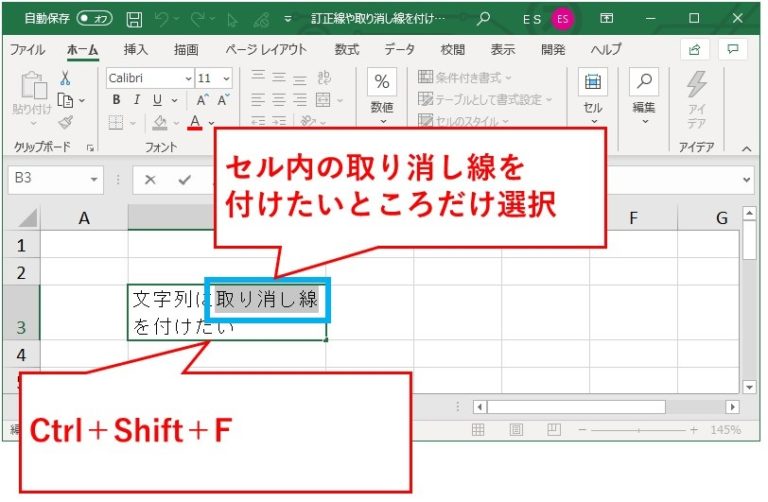
Task: Click the Share icon at top right
Action: (x=693, y=49)
